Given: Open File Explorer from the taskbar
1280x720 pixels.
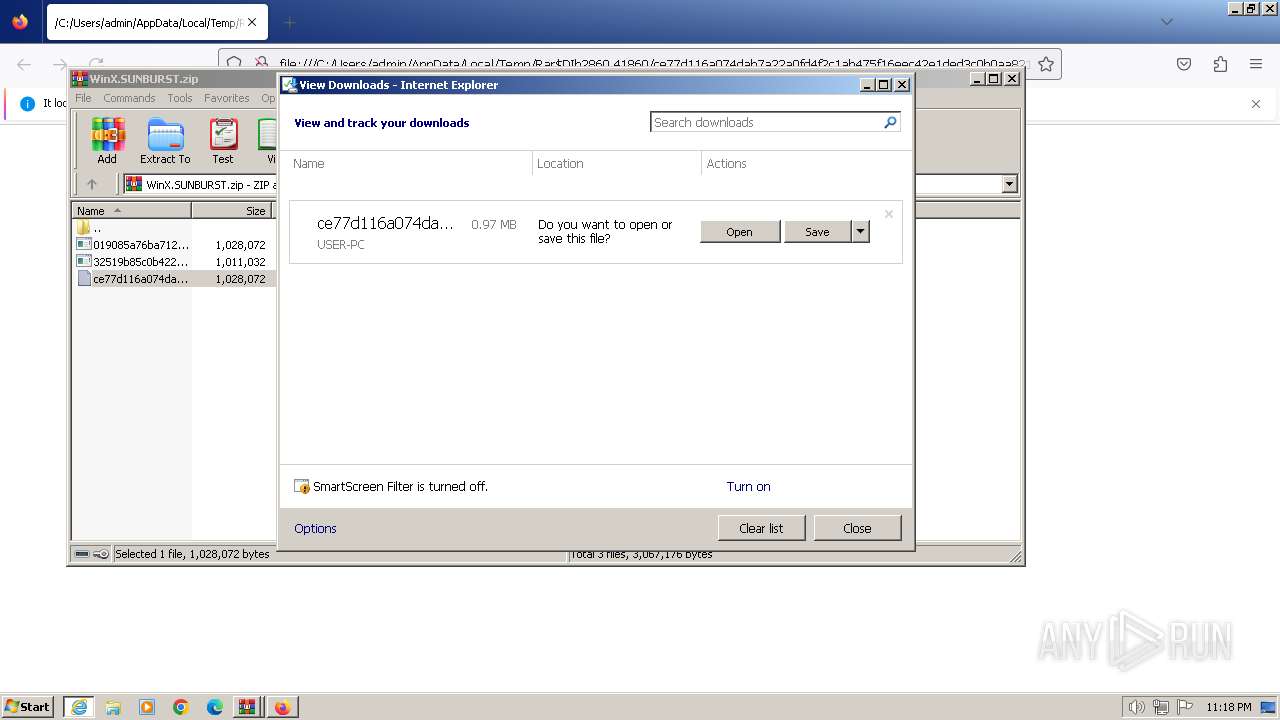Looking at the screenshot, I should point(113,707).
